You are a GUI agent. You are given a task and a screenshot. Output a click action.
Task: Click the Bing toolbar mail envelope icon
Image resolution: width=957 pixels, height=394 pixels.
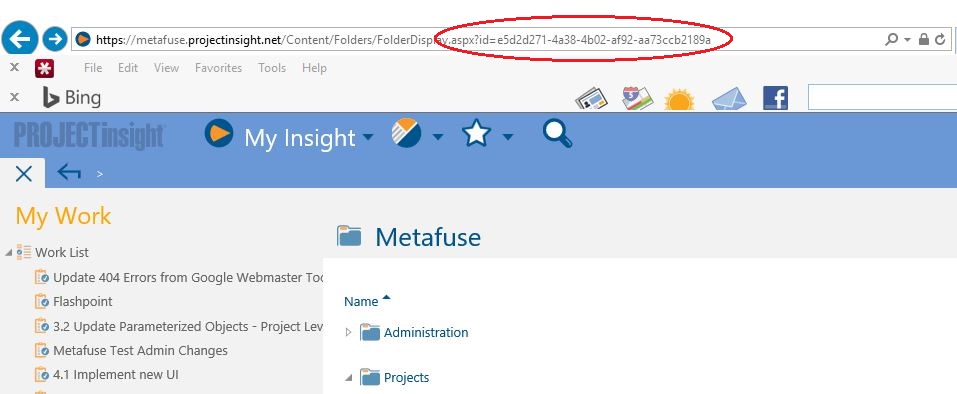click(x=729, y=99)
